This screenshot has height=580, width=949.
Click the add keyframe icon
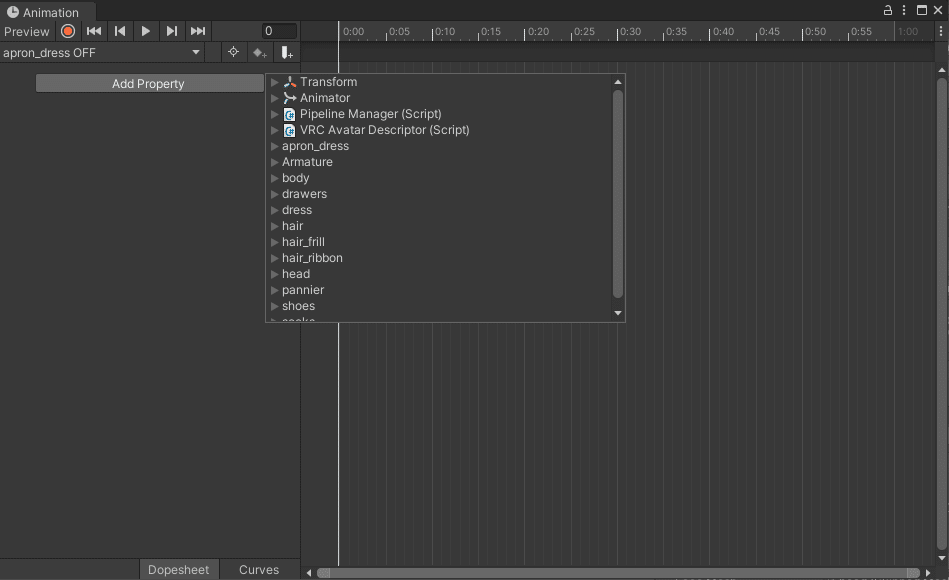260,53
